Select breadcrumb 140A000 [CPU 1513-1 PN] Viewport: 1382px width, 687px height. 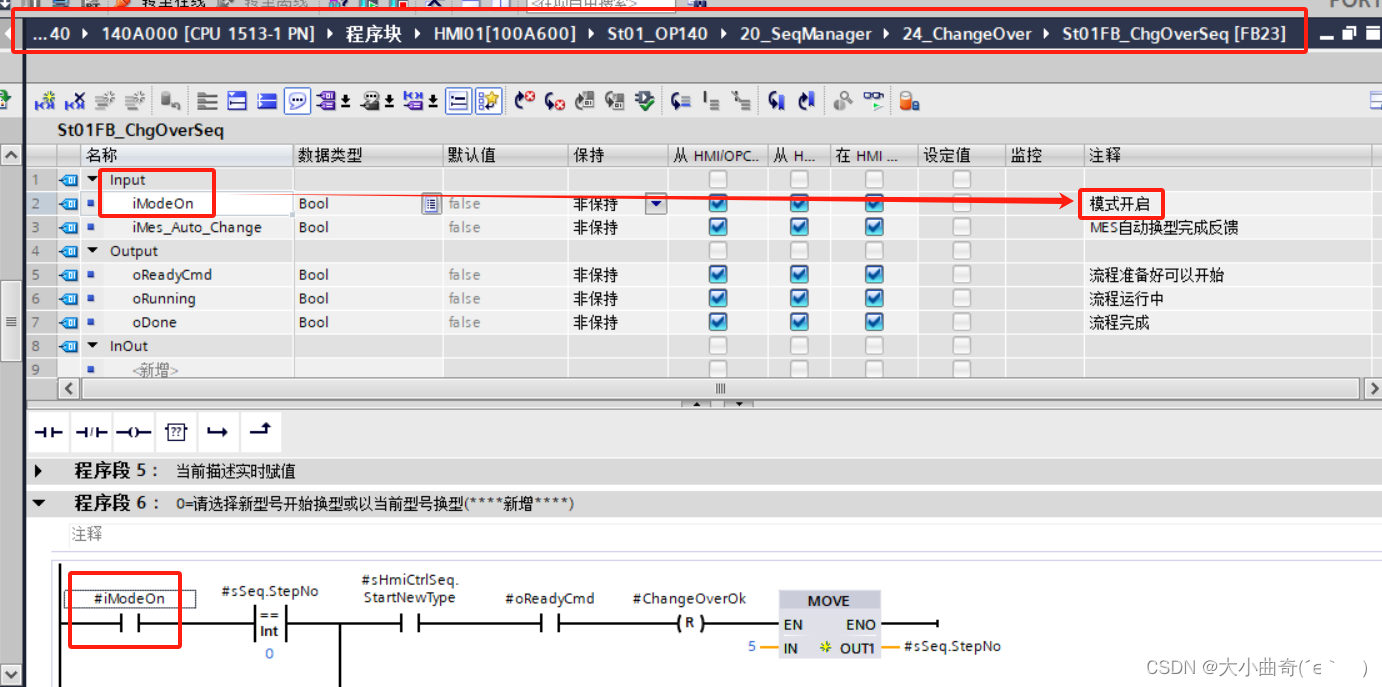tap(207, 34)
